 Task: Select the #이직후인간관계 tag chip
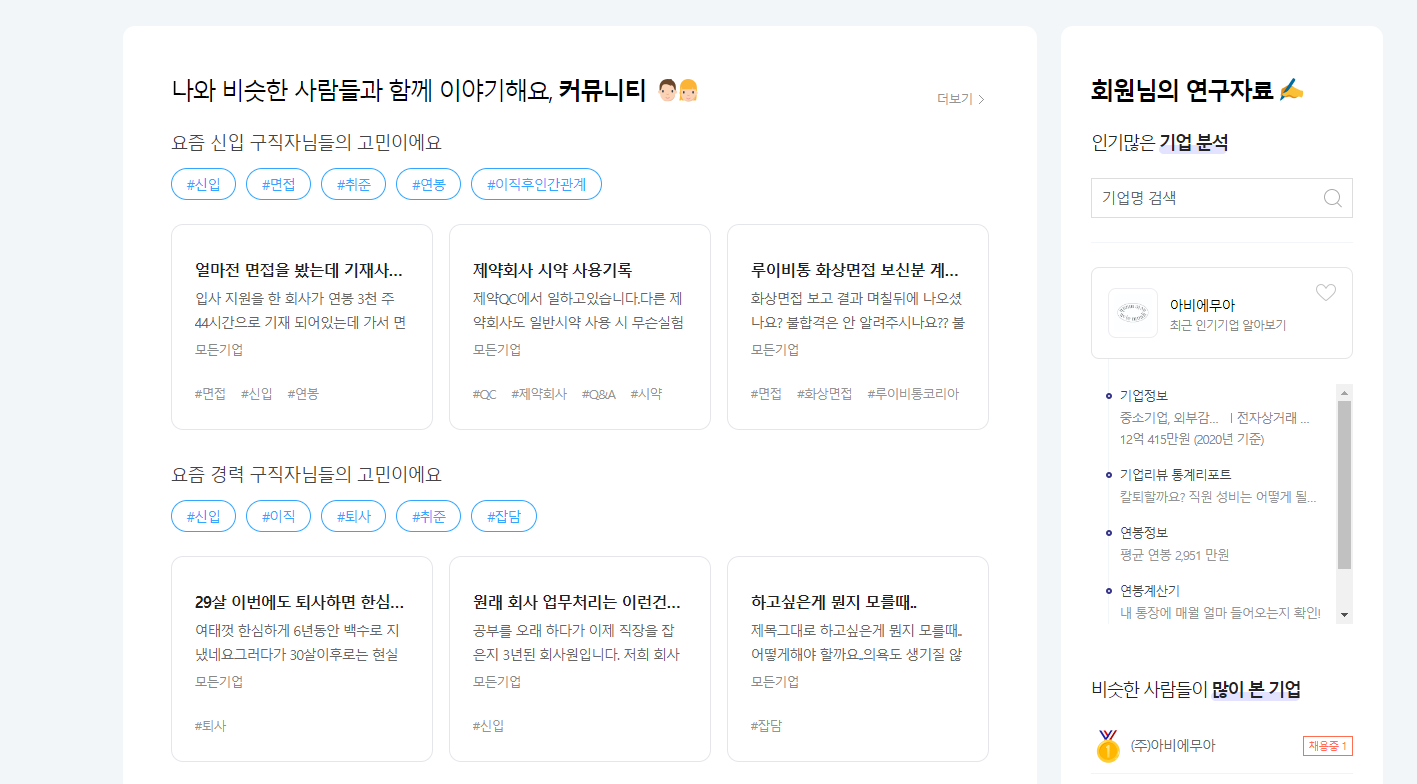pyautogui.click(x=536, y=184)
